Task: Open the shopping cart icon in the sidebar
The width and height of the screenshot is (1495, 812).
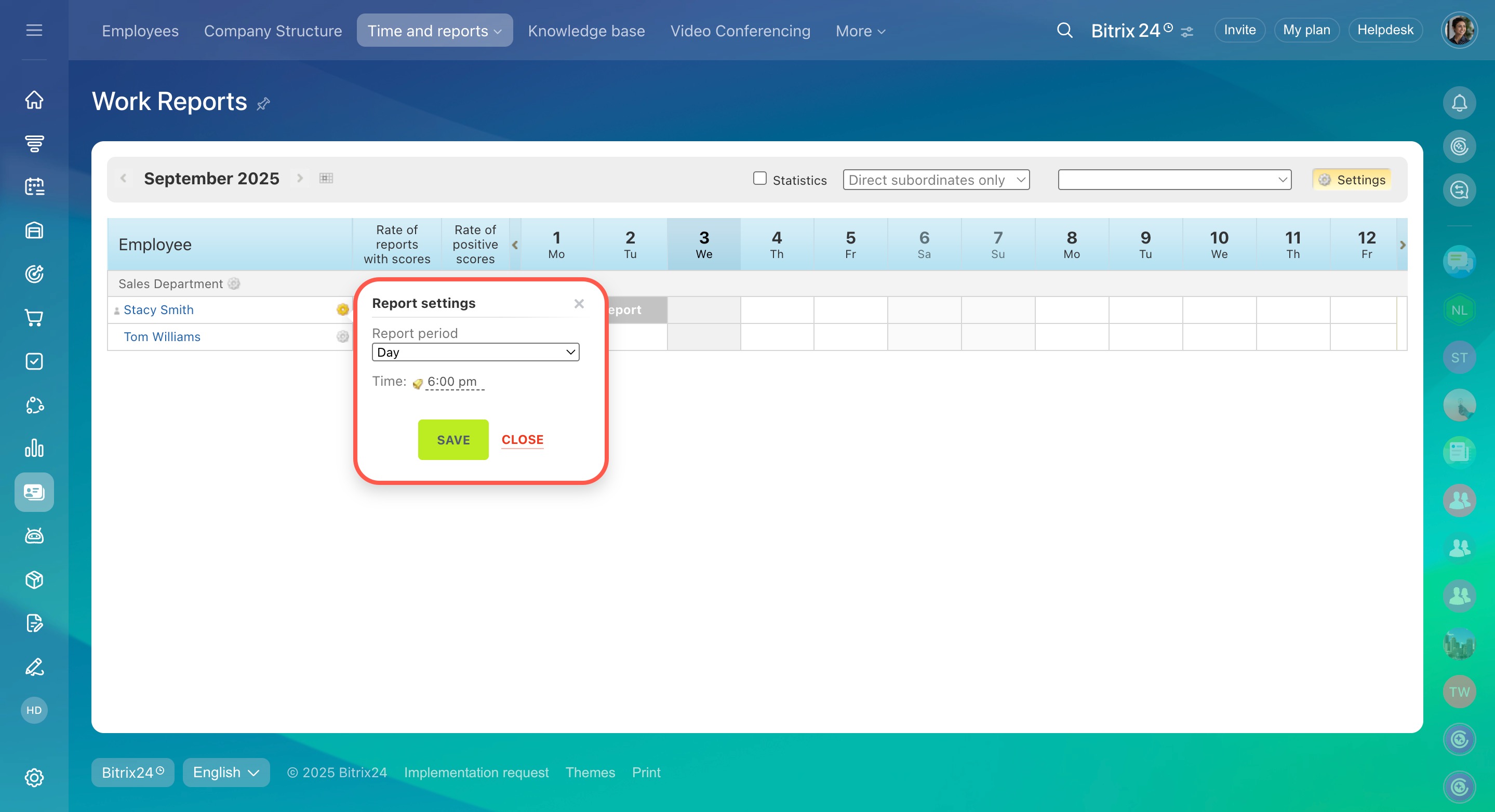Action: tap(34, 317)
